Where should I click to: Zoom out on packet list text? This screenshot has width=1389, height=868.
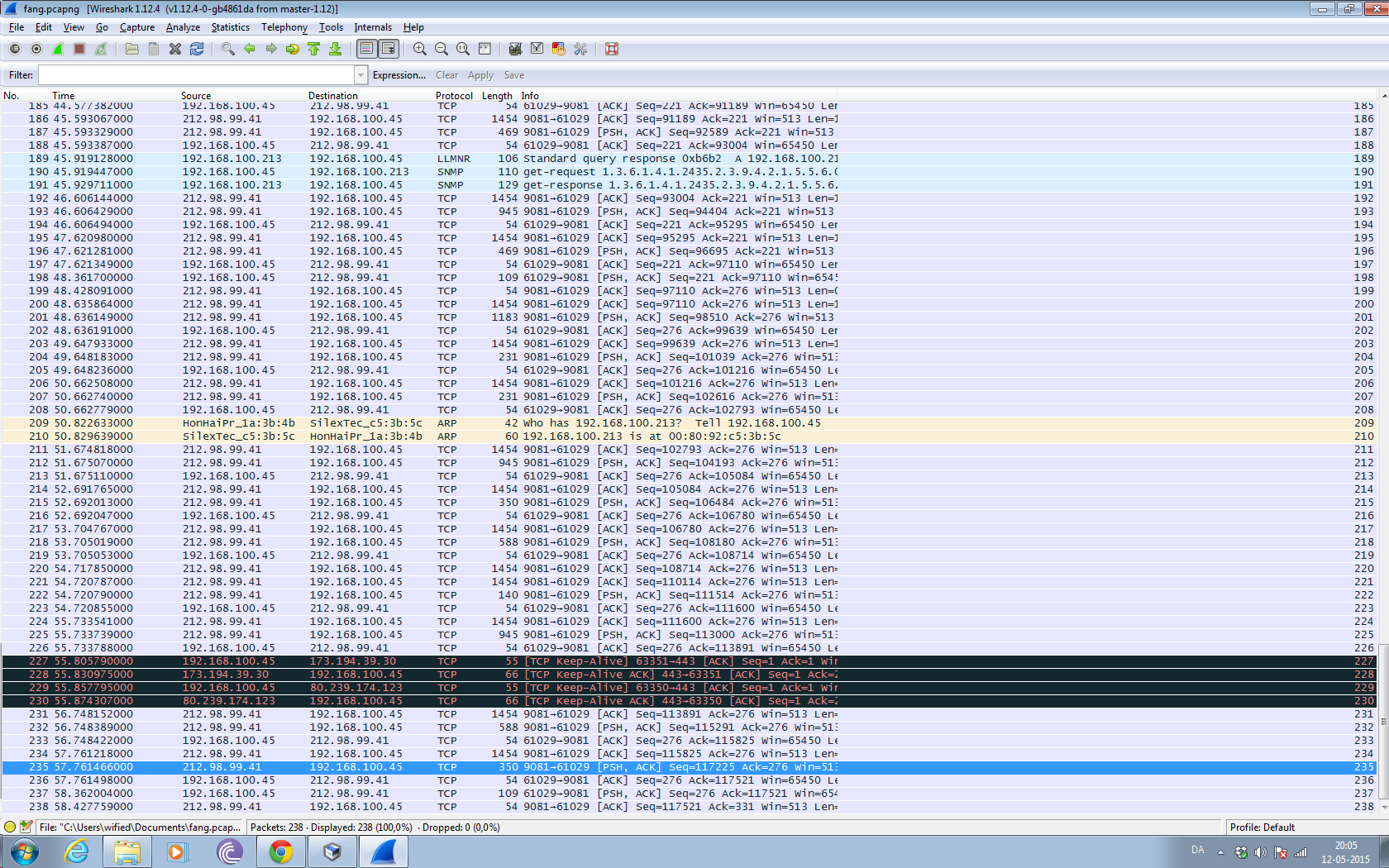pos(442,50)
